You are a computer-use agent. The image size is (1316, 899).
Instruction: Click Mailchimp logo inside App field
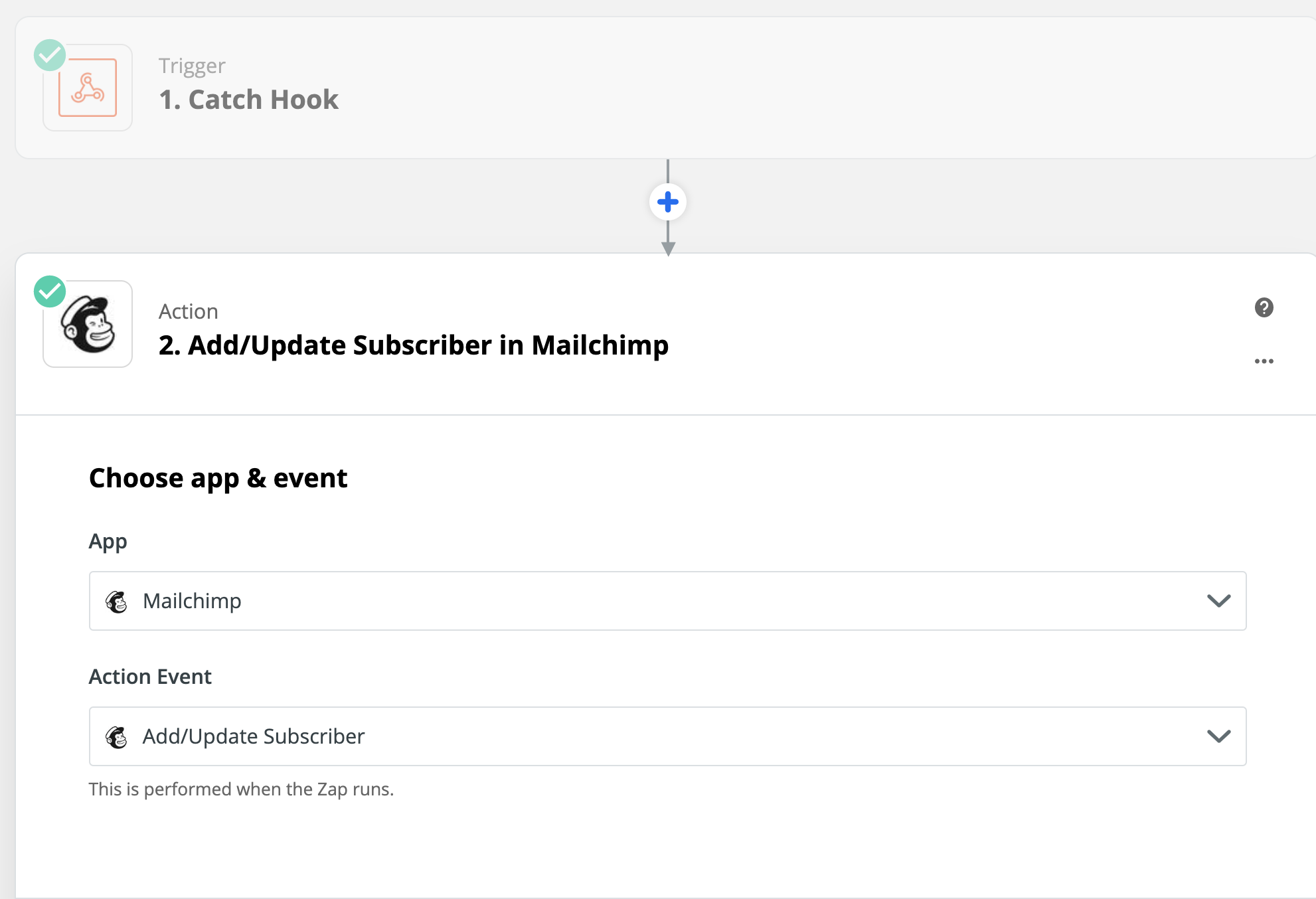coord(117,602)
